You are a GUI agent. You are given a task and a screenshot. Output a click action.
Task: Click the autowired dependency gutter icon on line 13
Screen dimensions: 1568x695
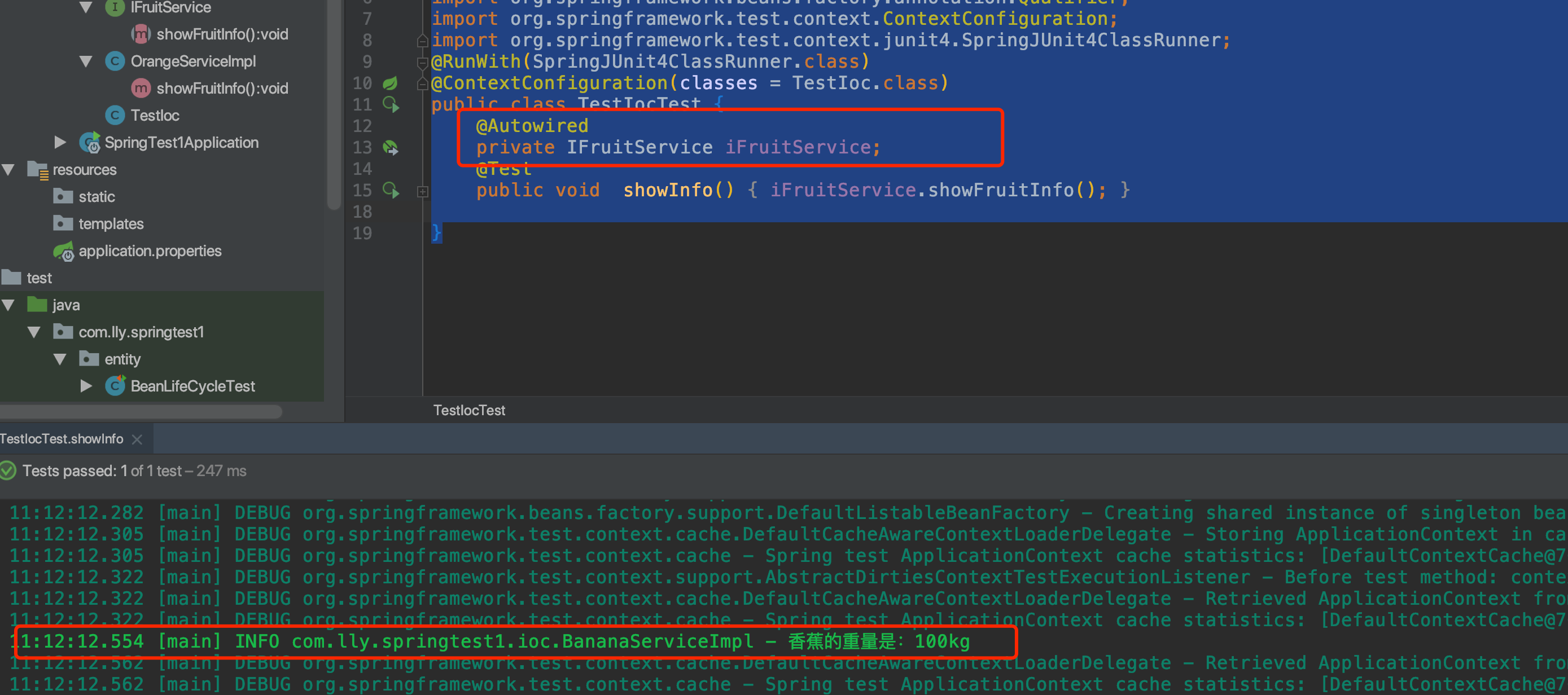click(390, 147)
